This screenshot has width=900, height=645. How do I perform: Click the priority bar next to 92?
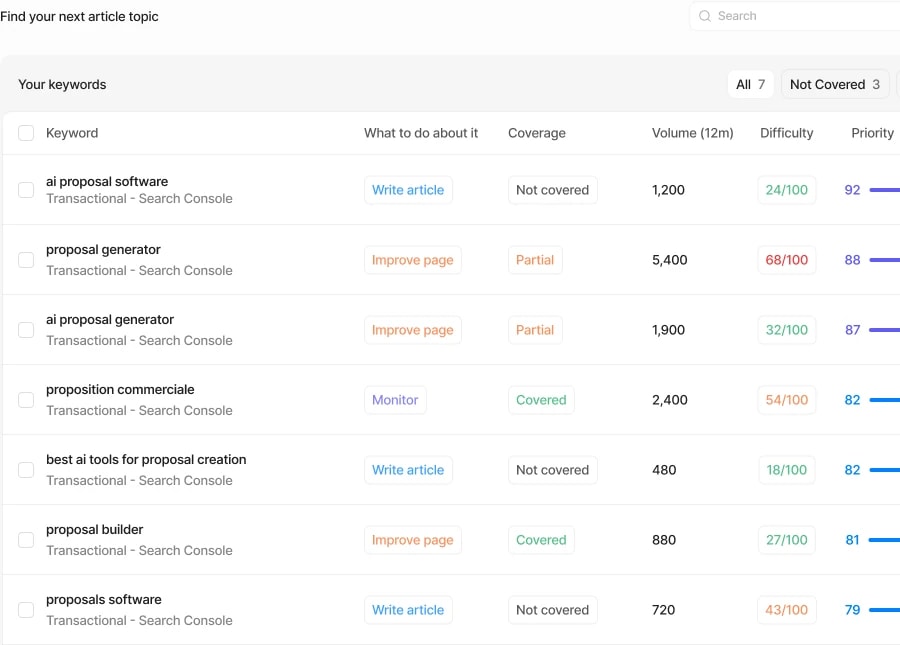click(x=885, y=190)
